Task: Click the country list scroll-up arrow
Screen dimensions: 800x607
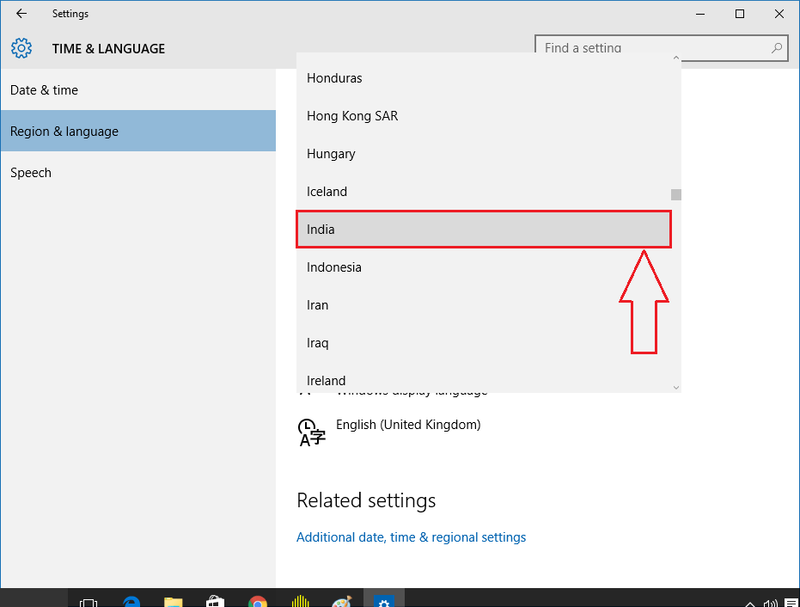Action: [676, 58]
